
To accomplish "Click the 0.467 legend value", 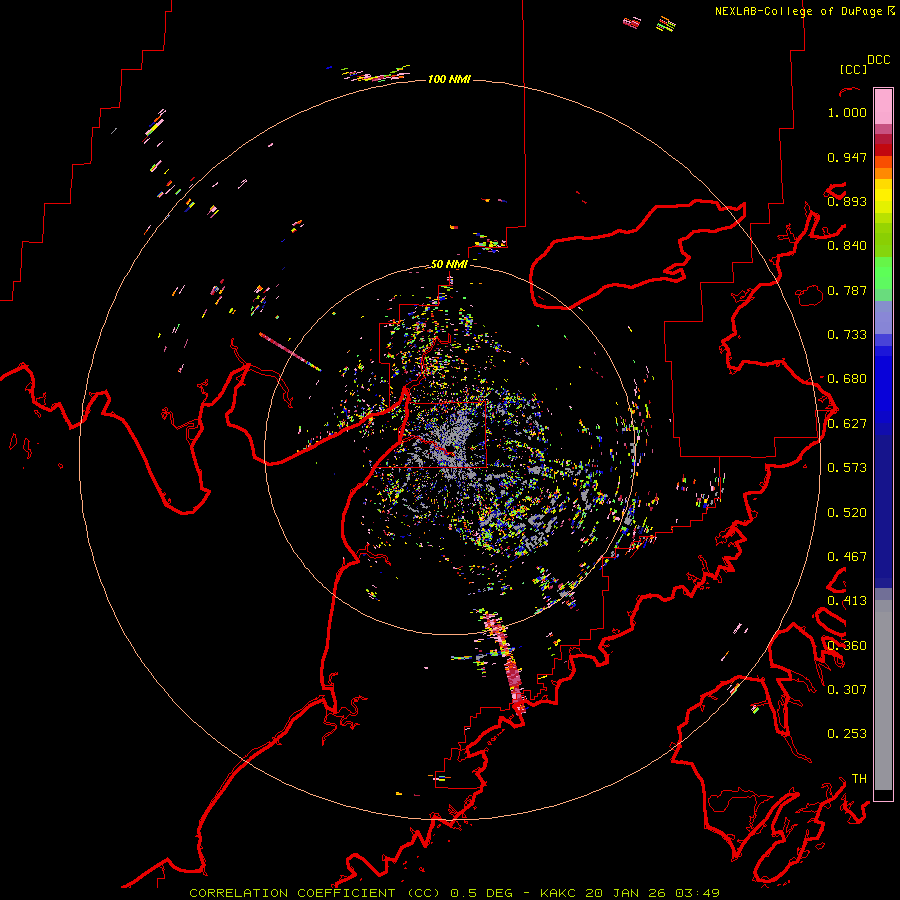I will pos(847,557).
